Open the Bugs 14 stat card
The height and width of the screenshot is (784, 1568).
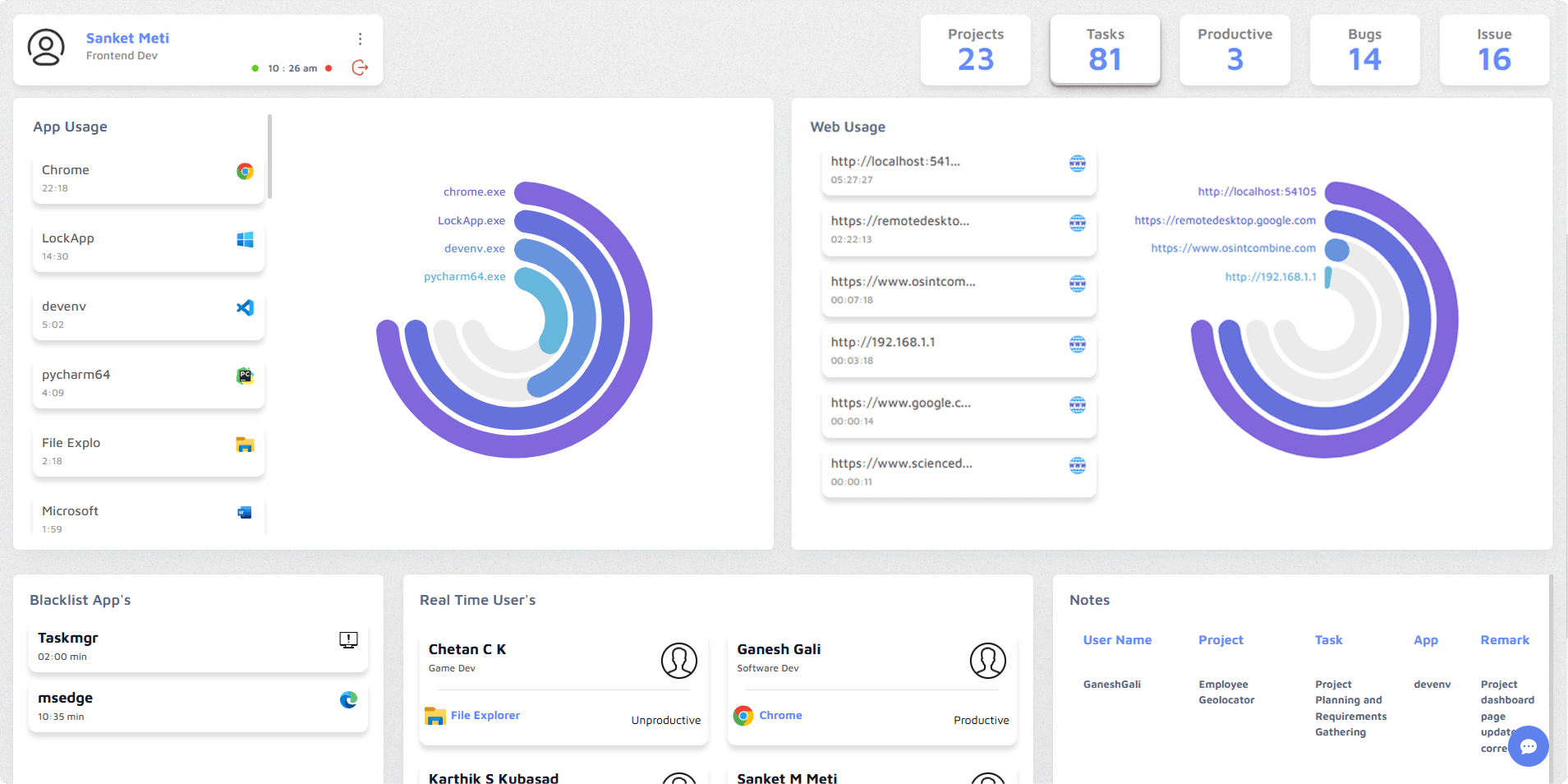tap(1364, 49)
